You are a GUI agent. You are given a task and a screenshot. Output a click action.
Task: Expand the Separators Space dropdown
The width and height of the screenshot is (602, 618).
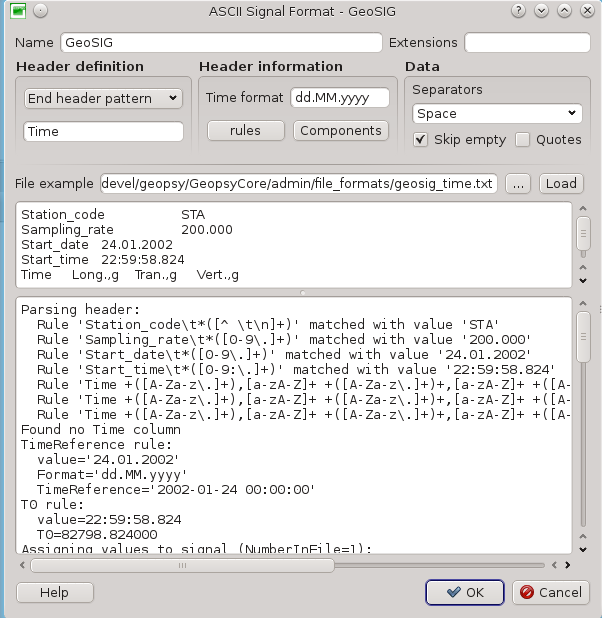pyautogui.click(x=497, y=114)
